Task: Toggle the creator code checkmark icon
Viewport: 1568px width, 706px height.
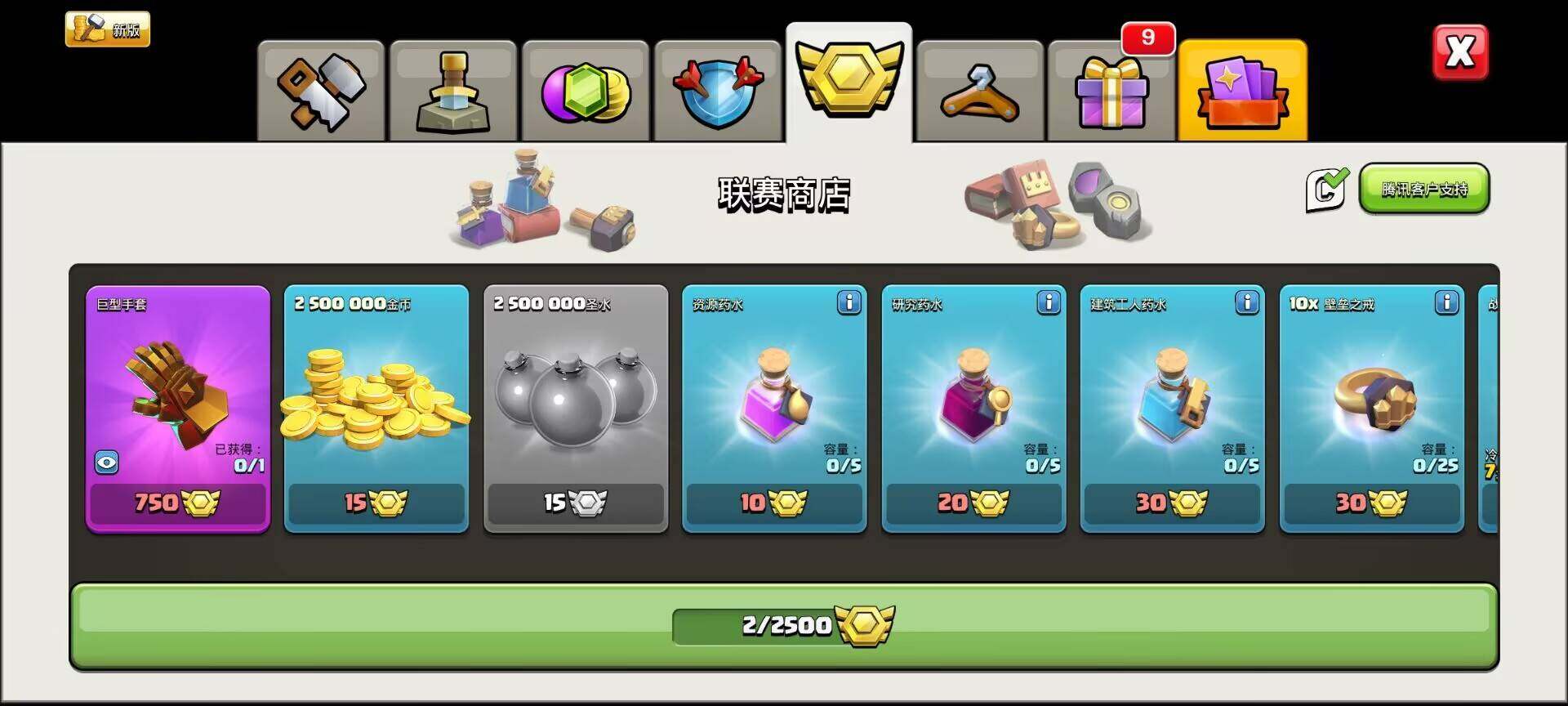Action: pos(1326,189)
